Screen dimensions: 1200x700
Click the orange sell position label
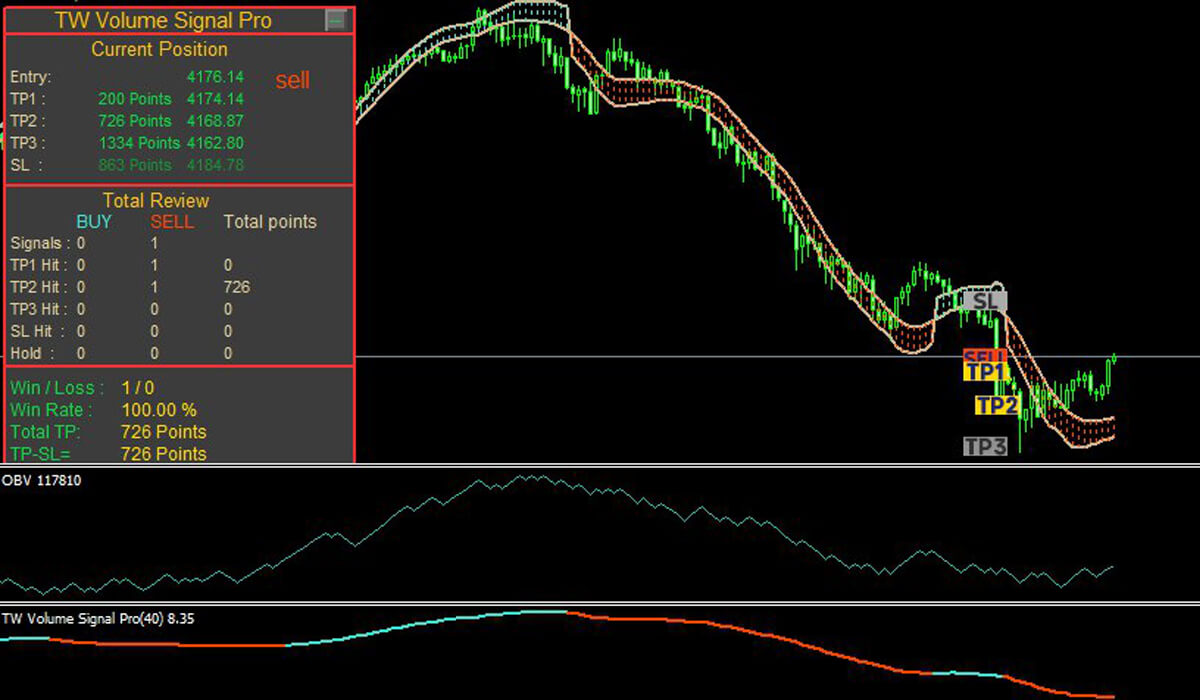292,81
